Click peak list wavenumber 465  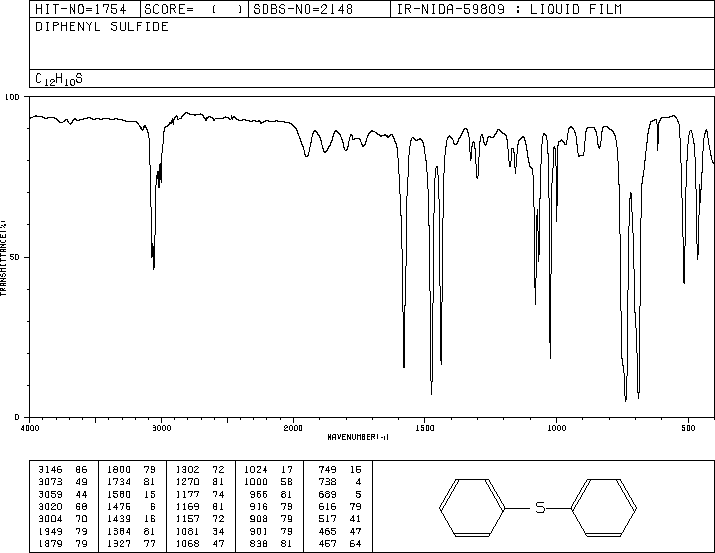[x=327, y=532]
